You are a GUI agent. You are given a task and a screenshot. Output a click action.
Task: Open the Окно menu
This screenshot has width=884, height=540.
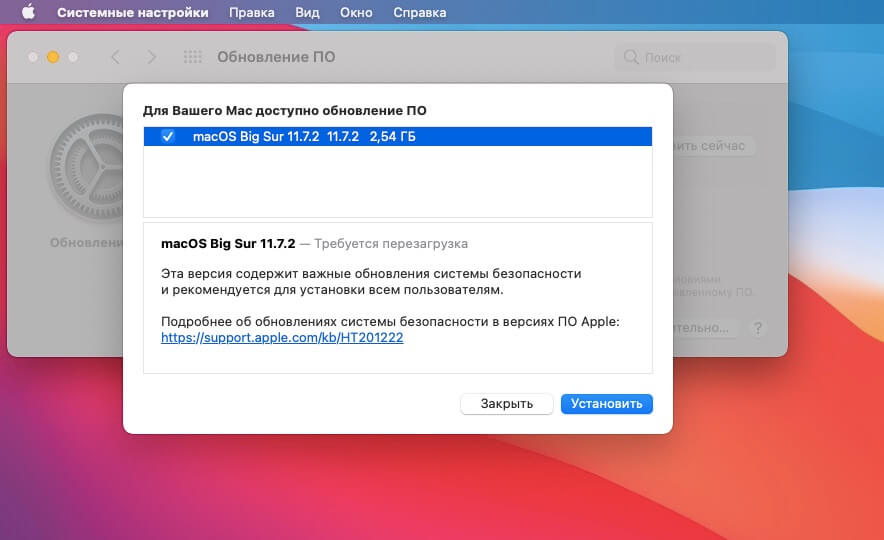357,13
